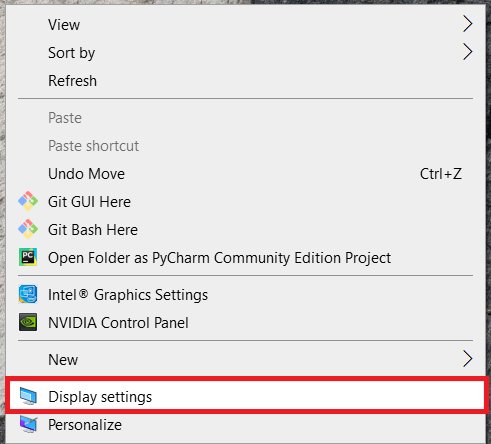This screenshot has width=491, height=444.
Task: Click the Personalize monitor icon
Action: tap(28, 424)
